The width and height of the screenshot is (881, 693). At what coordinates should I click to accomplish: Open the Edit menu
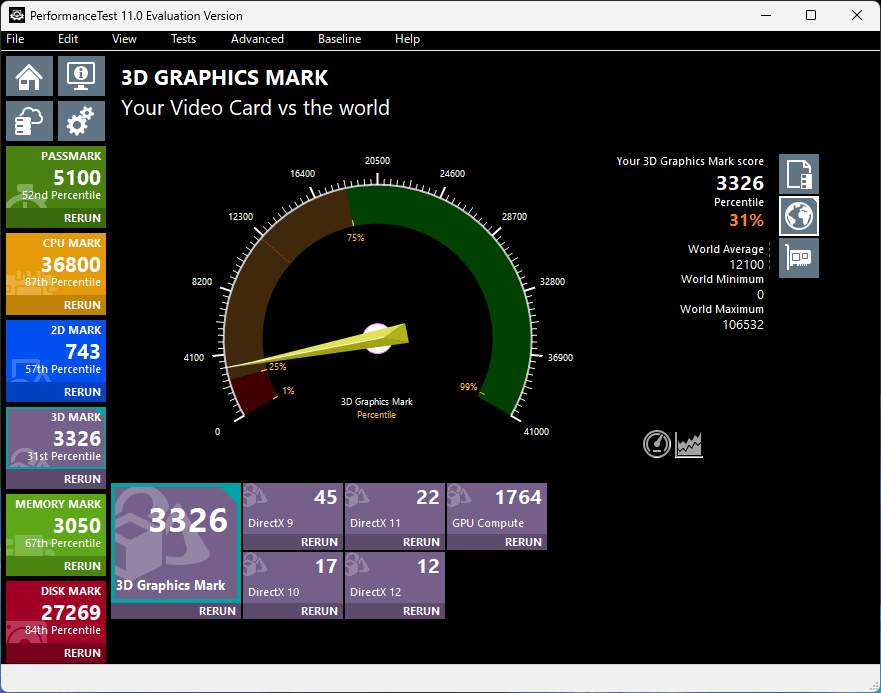click(x=68, y=39)
